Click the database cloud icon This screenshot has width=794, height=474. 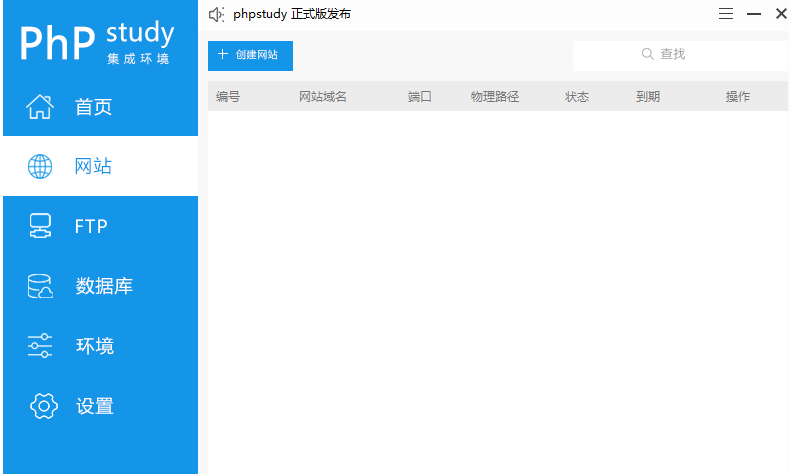point(40,286)
